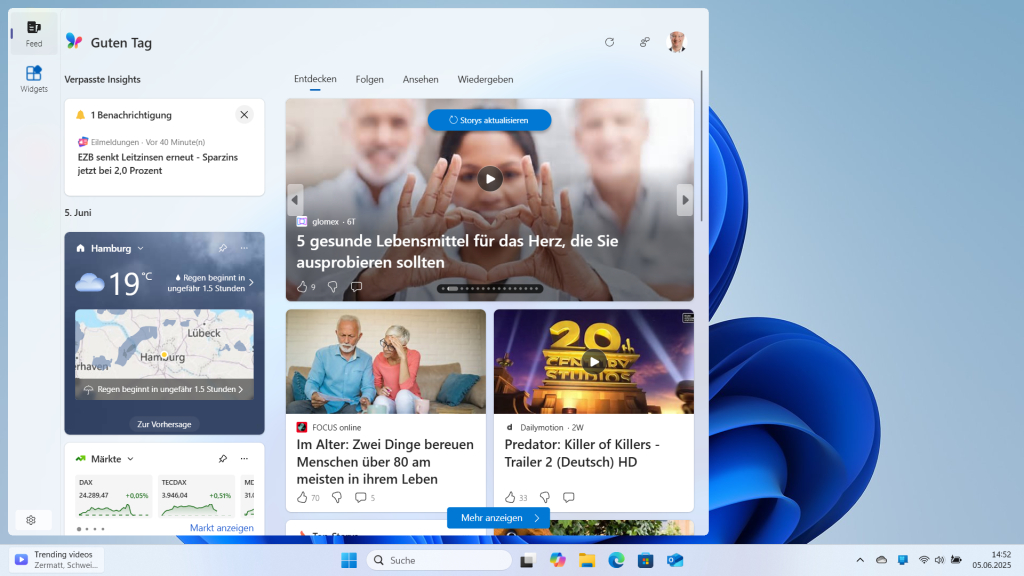1024x576 pixels.
Task: Click the carousel page indicator dots
Action: [490, 288]
